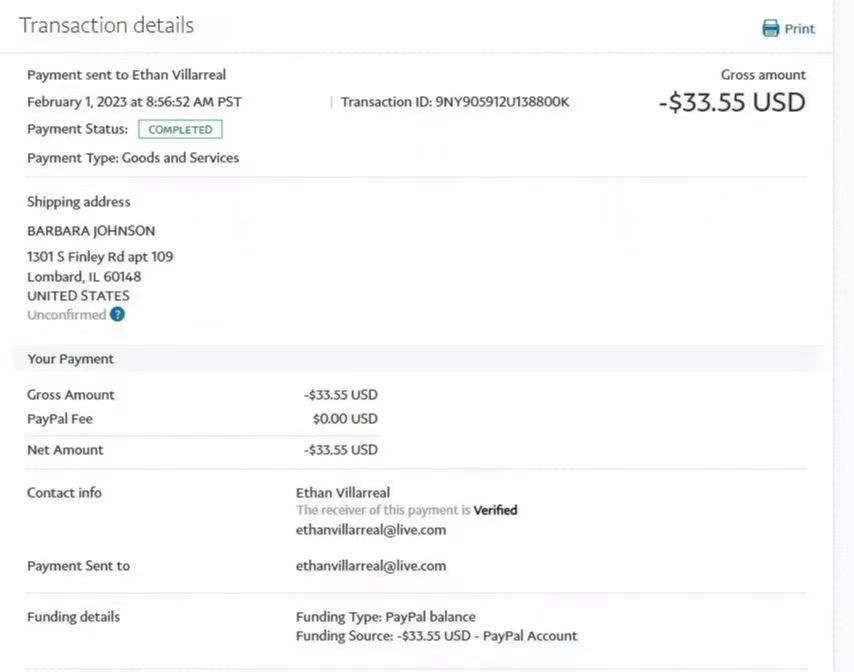Open the Unconfirmed address help icon

pos(118,314)
